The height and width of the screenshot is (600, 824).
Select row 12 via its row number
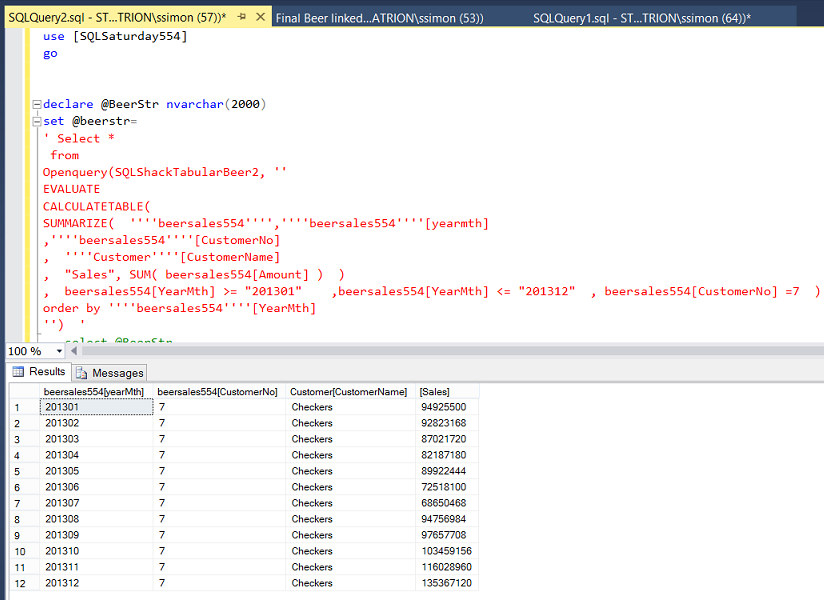pos(18,583)
